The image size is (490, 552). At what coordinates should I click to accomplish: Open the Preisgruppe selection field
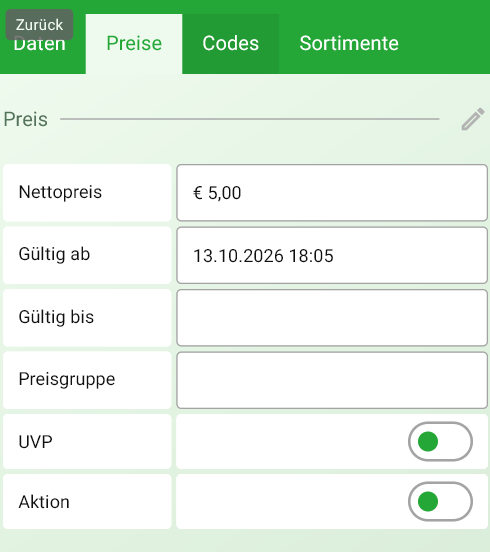tap(332, 380)
